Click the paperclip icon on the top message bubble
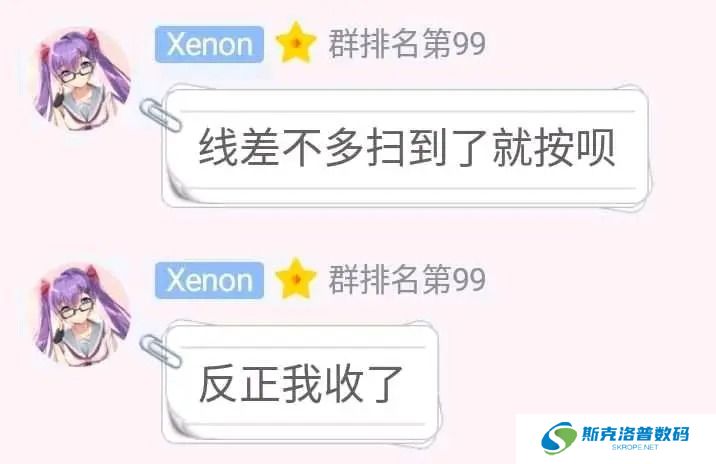The height and width of the screenshot is (464, 716). point(159,114)
